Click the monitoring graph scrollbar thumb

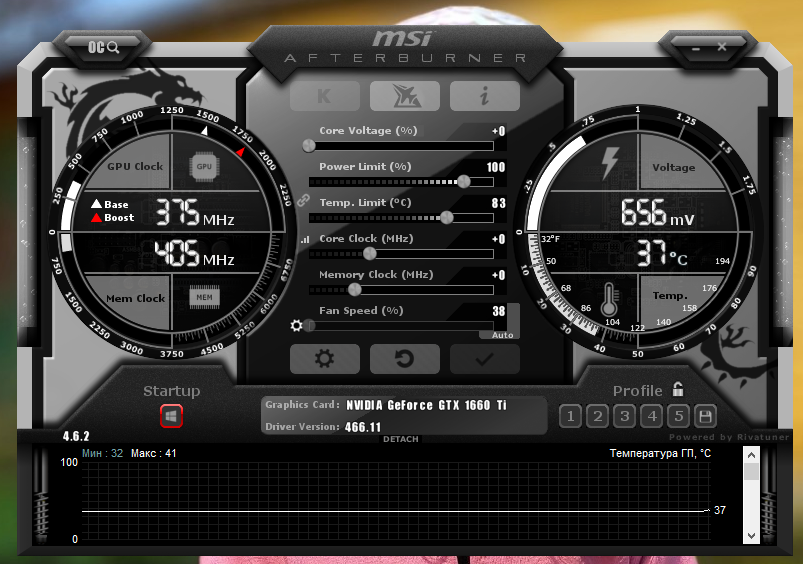click(x=751, y=471)
